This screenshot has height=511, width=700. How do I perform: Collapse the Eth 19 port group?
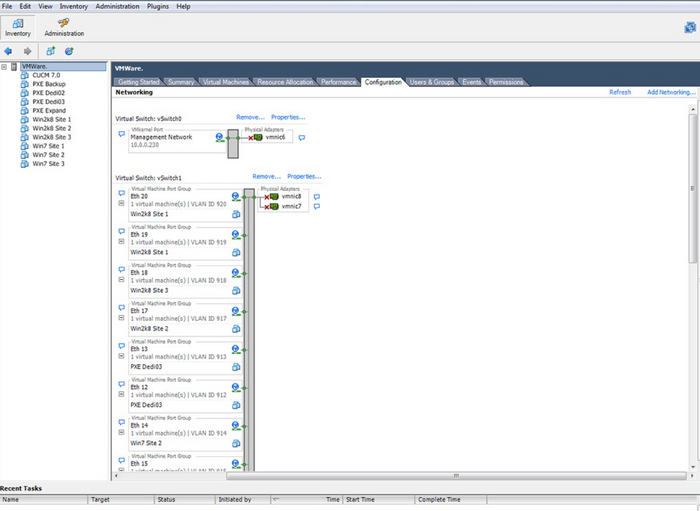tap(122, 241)
